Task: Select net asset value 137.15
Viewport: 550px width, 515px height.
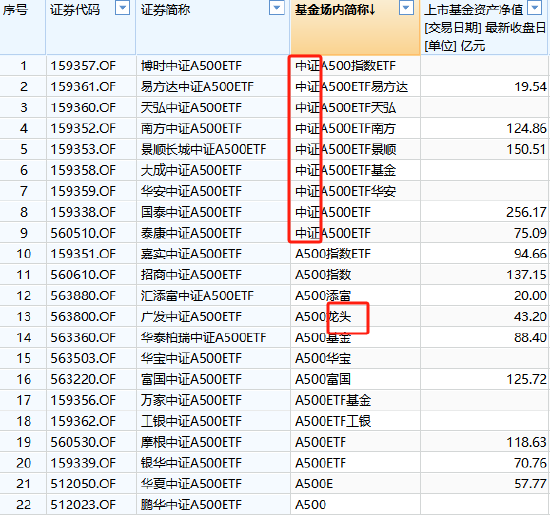Action: tap(526, 275)
